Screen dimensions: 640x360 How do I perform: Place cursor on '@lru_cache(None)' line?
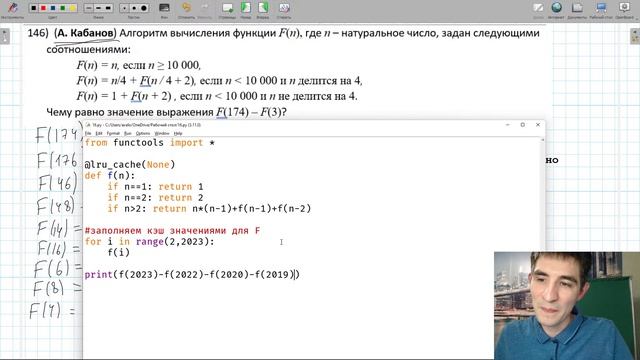(x=130, y=164)
